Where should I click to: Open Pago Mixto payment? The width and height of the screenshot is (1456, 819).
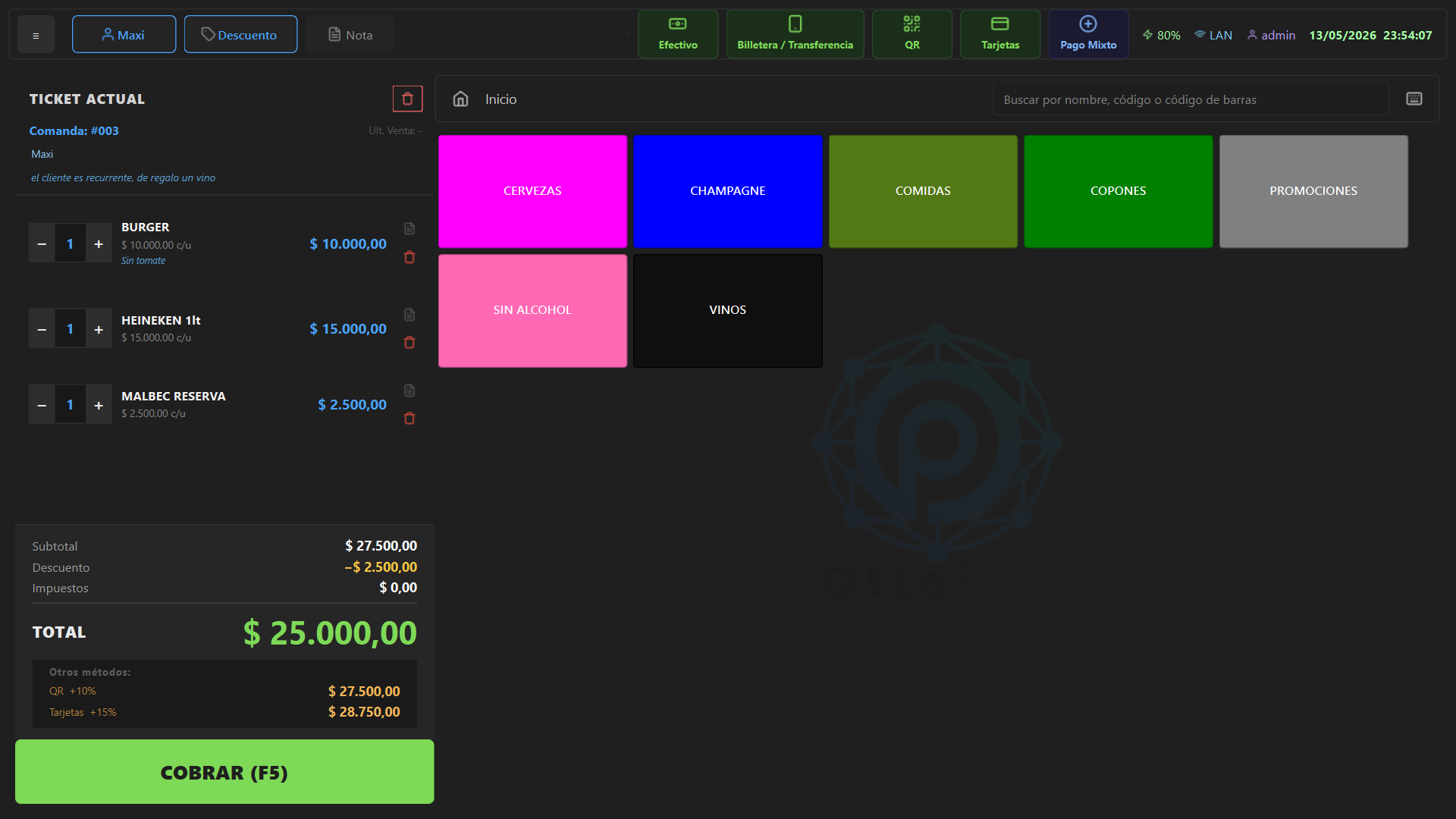[x=1088, y=34]
